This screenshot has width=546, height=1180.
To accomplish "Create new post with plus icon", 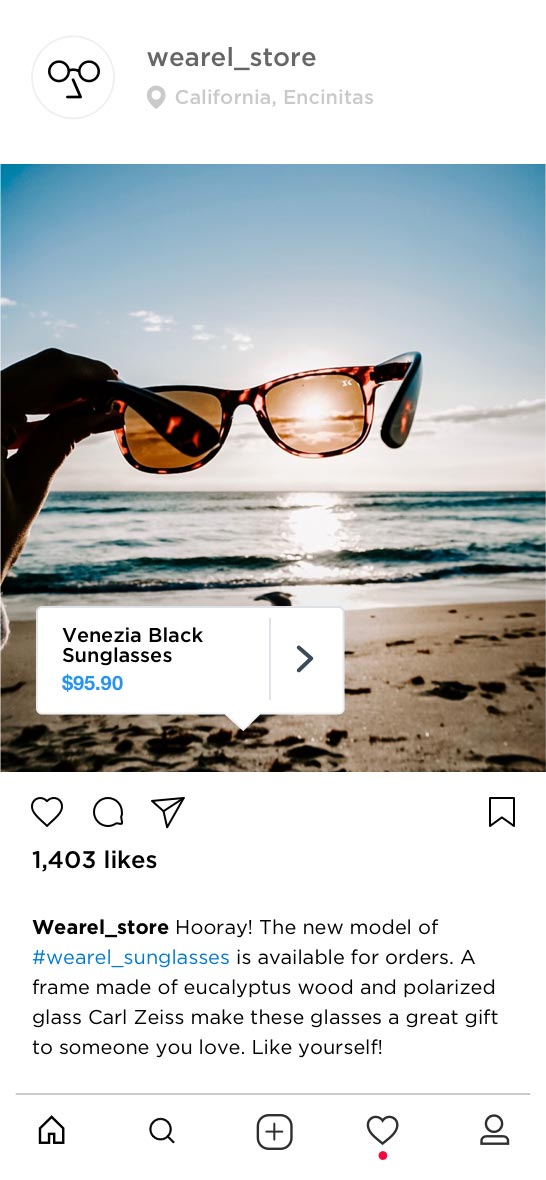I will tap(275, 1132).
